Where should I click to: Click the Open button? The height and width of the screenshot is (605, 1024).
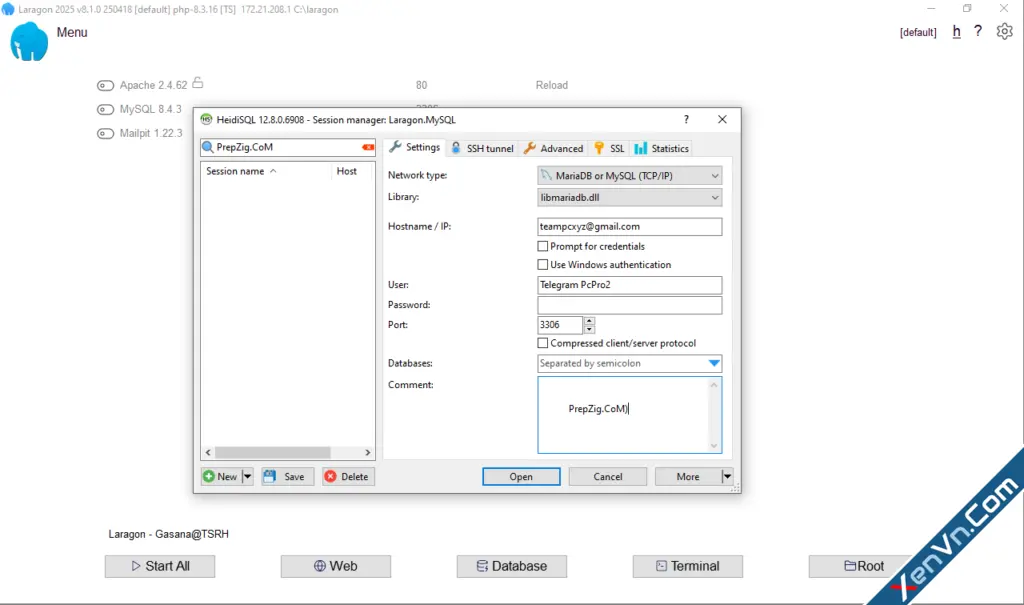click(x=521, y=477)
